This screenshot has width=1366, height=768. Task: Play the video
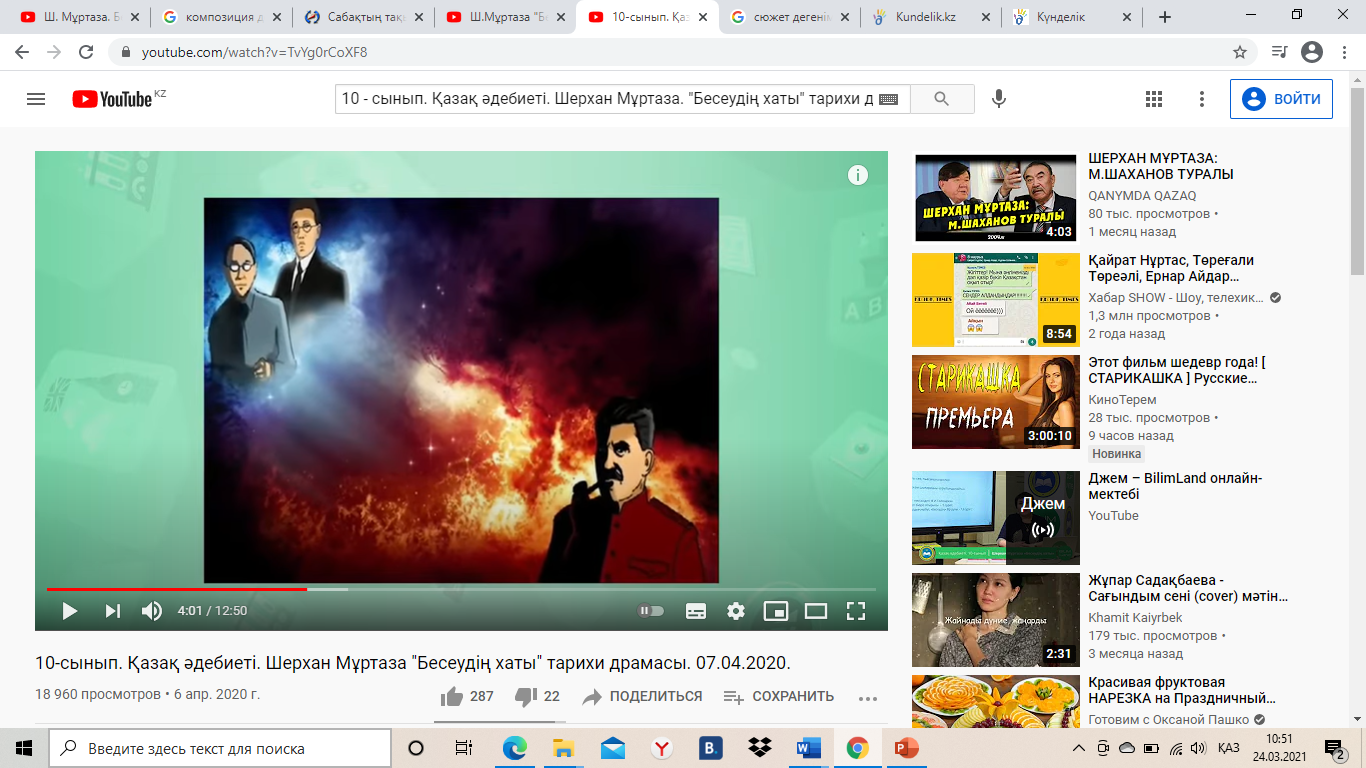click(x=69, y=611)
